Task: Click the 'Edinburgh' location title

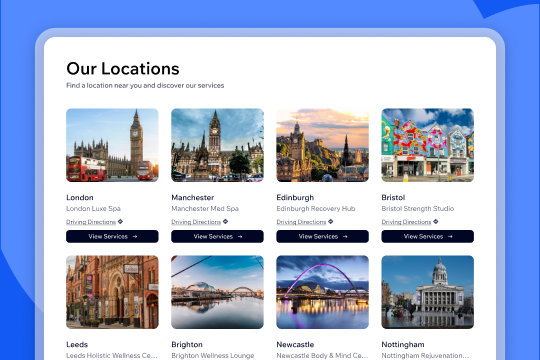Action: (295, 197)
